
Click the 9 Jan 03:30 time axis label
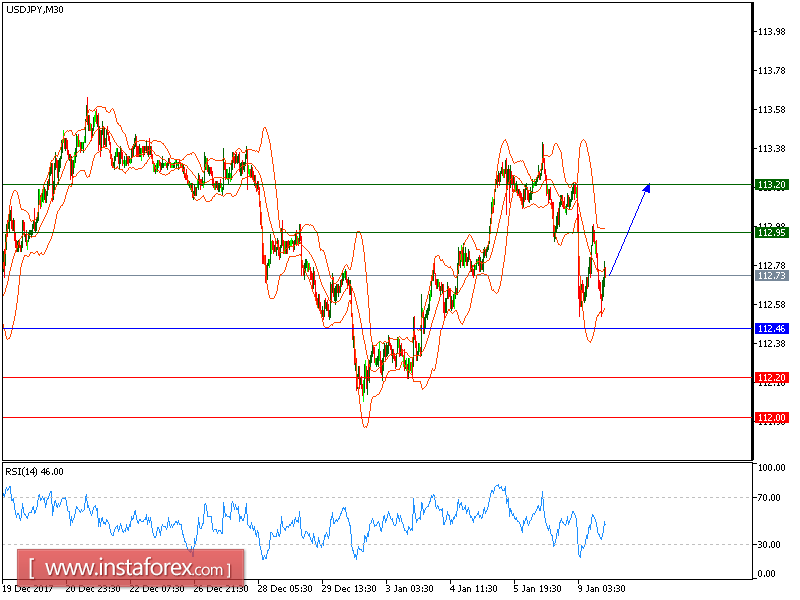tap(600, 589)
